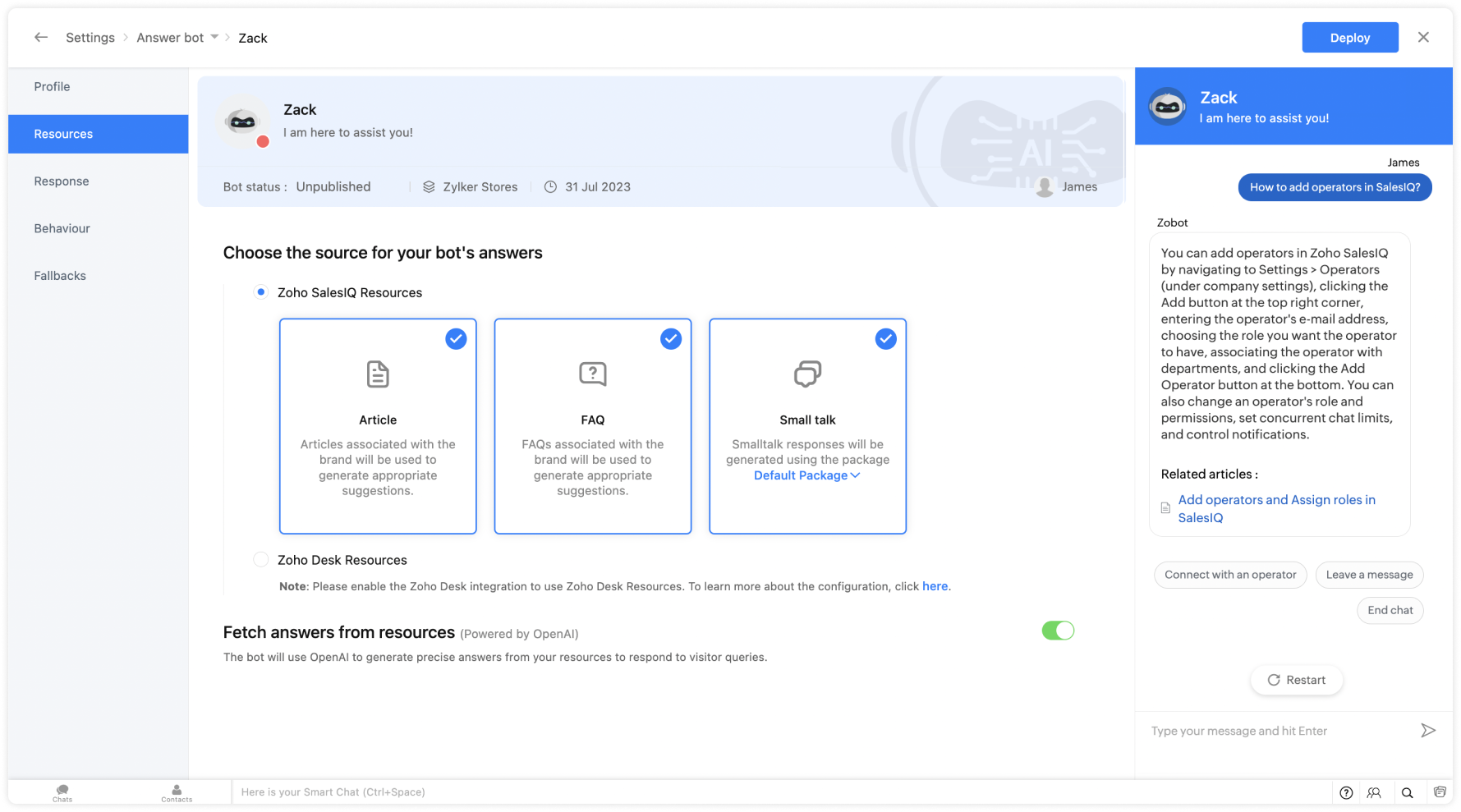1461x812 pixels.
Task: Open the Response section
Action: (x=98, y=181)
